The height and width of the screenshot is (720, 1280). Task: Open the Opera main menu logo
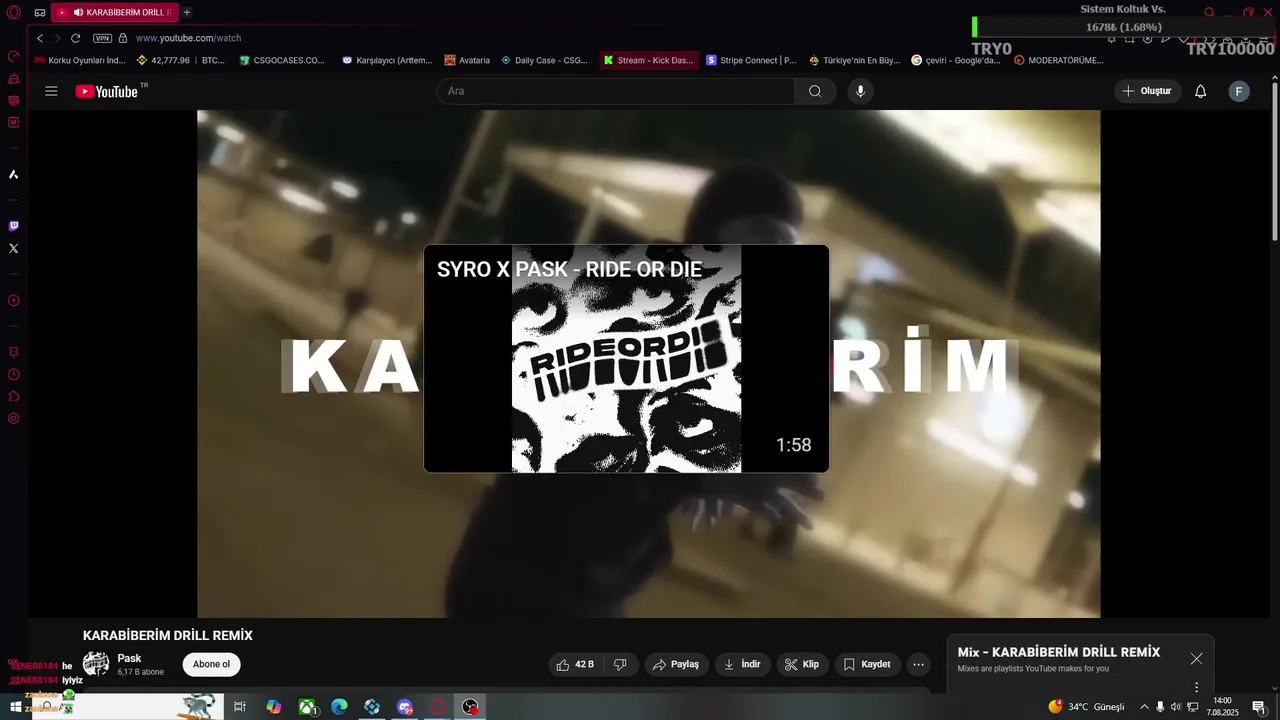[x=14, y=12]
